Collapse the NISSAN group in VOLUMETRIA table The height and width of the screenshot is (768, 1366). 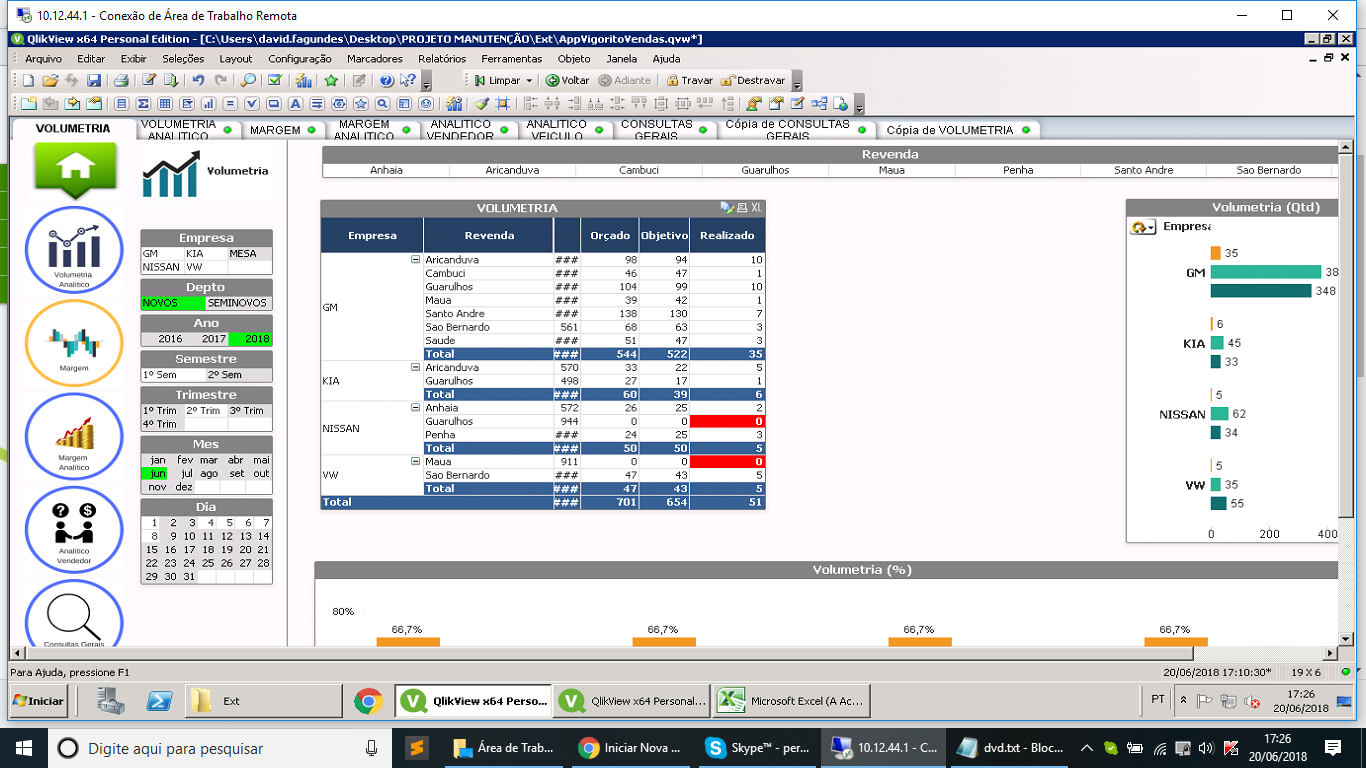[x=415, y=408]
